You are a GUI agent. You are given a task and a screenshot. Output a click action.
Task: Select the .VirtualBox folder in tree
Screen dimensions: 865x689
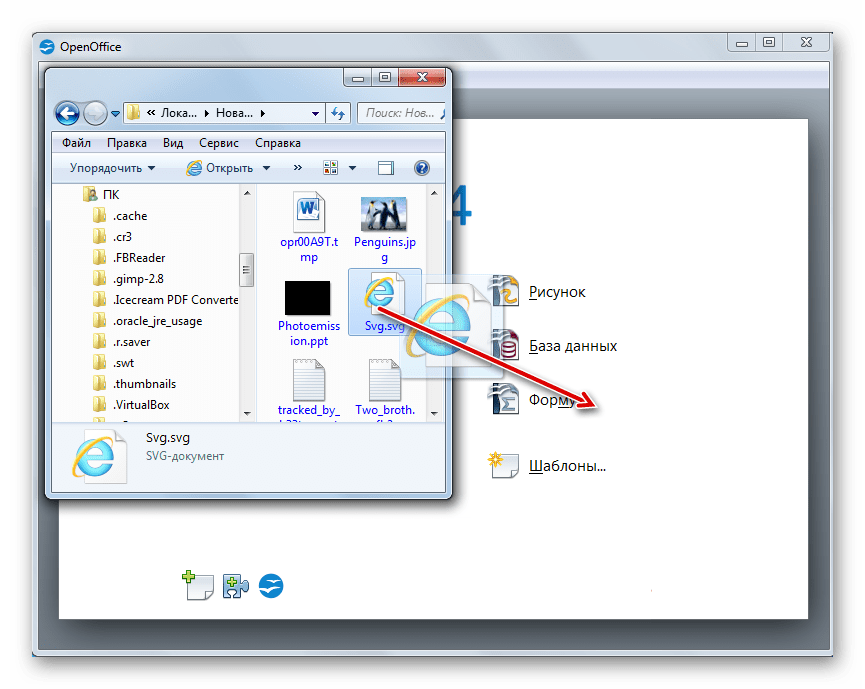(x=140, y=405)
